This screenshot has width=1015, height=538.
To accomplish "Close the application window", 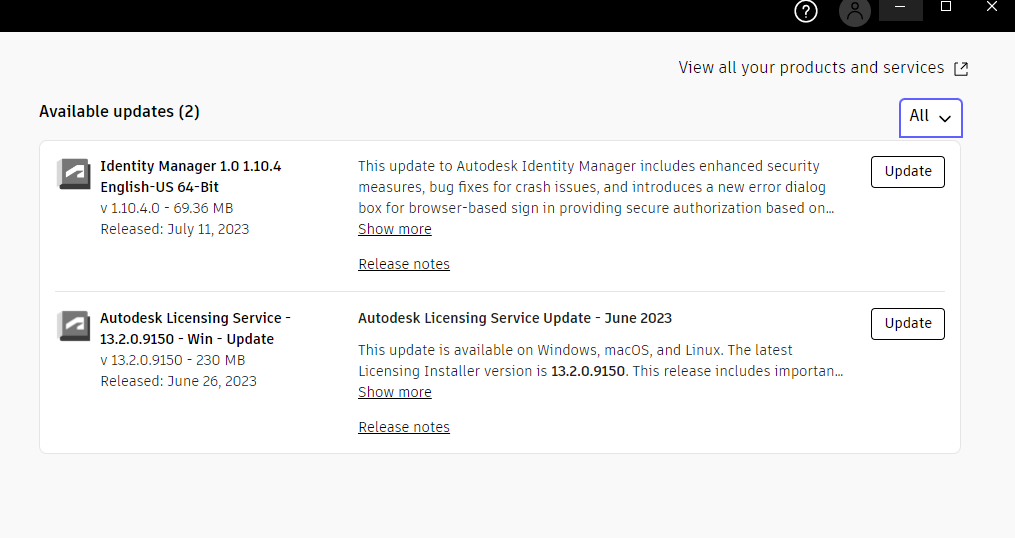I will pyautogui.click(x=991, y=7).
